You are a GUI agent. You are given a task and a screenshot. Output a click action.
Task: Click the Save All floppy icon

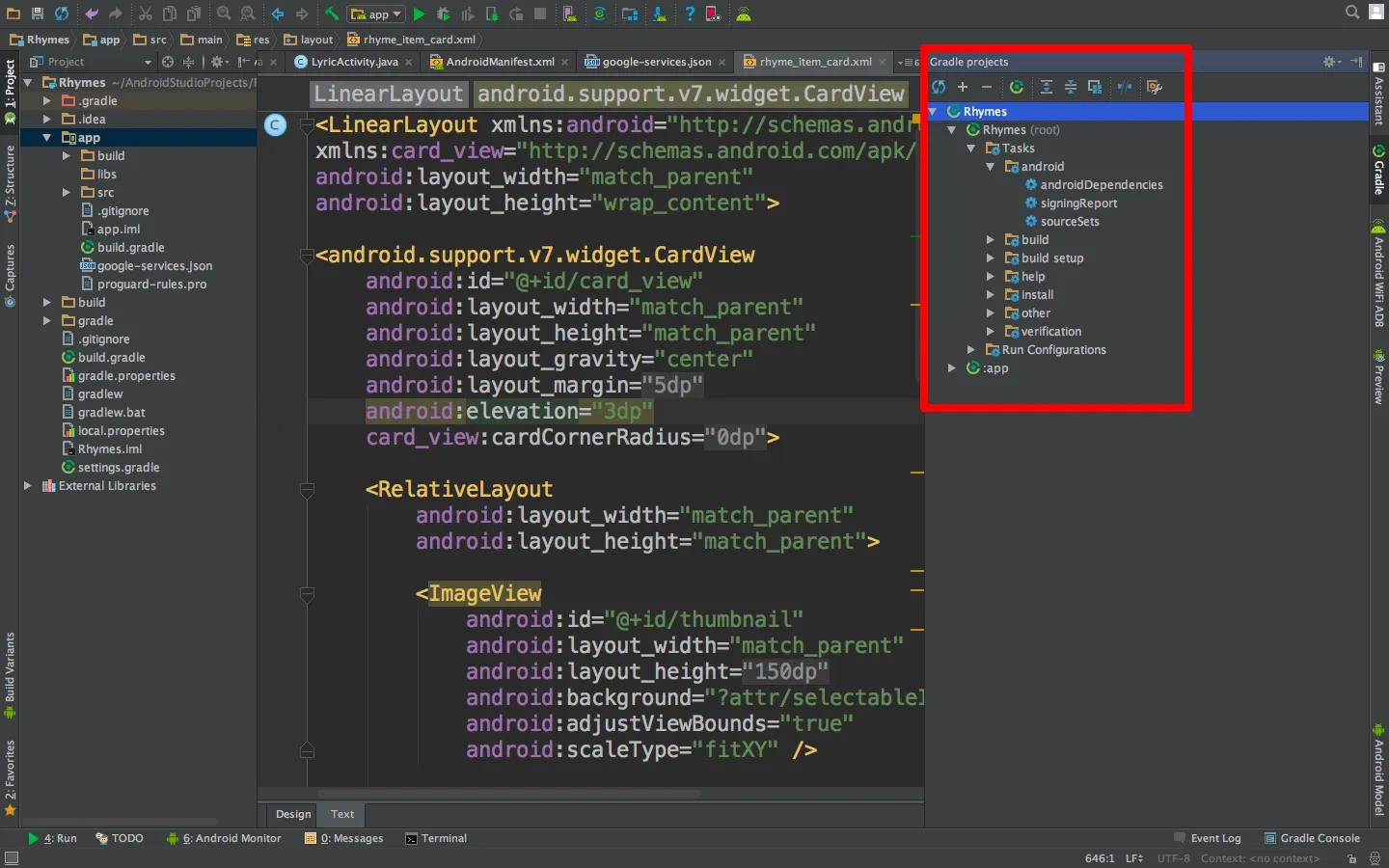(x=37, y=14)
